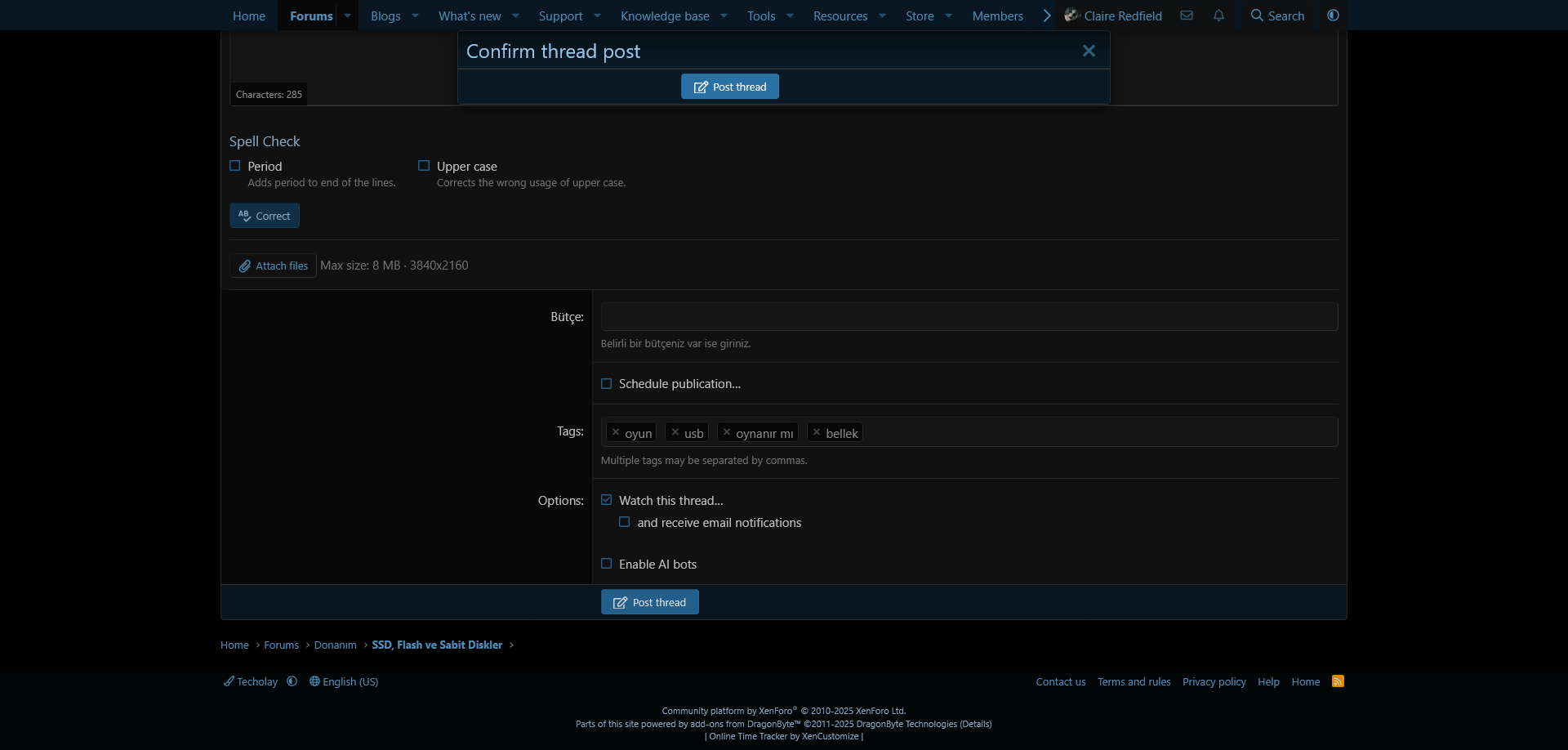The width and height of the screenshot is (1568, 750).
Task: Expand the Blogs dropdown arrow
Action: (x=415, y=16)
